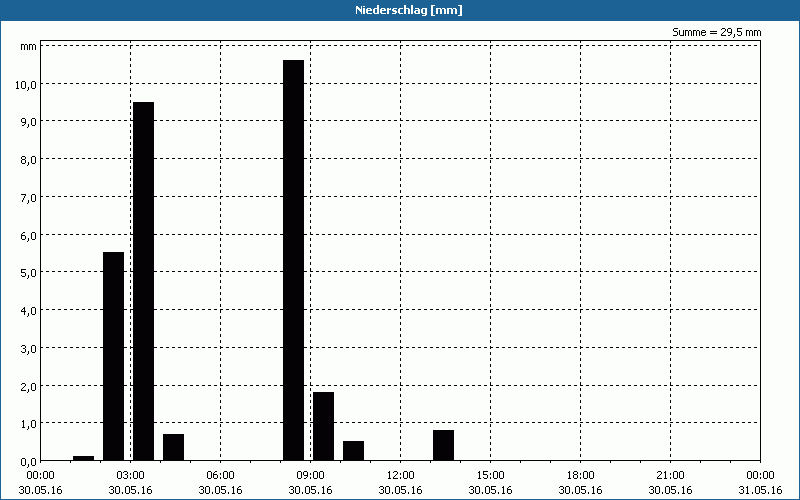800x500 pixels.
Task: Click the 7,0 y-axis label
Action: click(x=28, y=197)
